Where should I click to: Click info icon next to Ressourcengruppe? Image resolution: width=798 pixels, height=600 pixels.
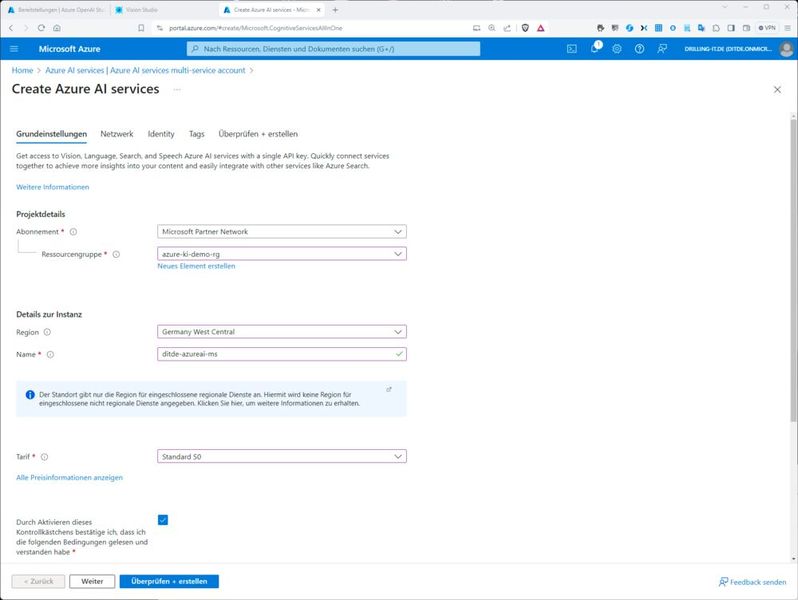pyautogui.click(x=116, y=254)
